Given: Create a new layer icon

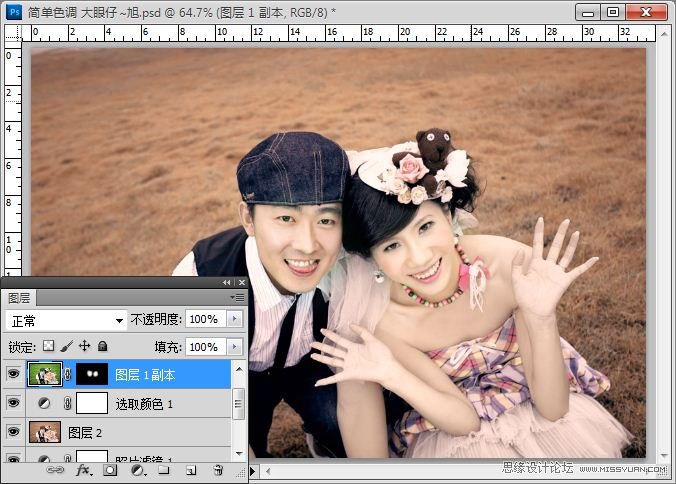Looking at the screenshot, I should pyautogui.click(x=191, y=470).
